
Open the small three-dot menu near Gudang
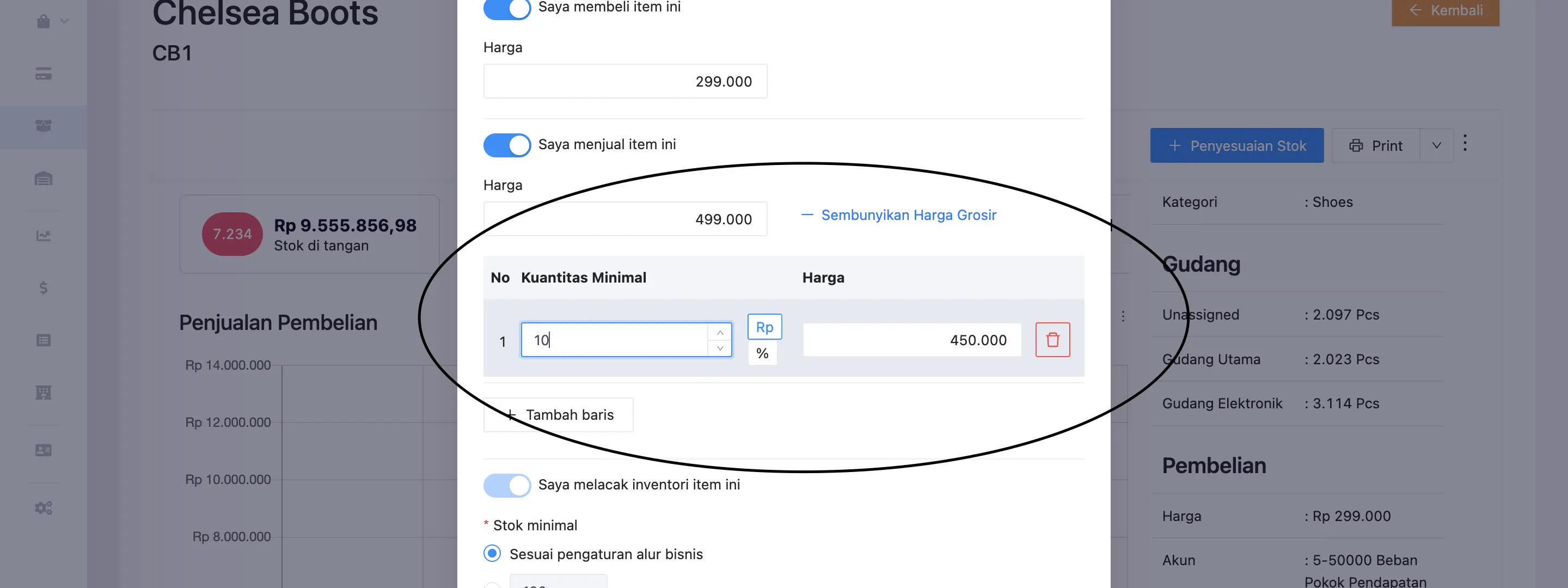pyautogui.click(x=1123, y=316)
